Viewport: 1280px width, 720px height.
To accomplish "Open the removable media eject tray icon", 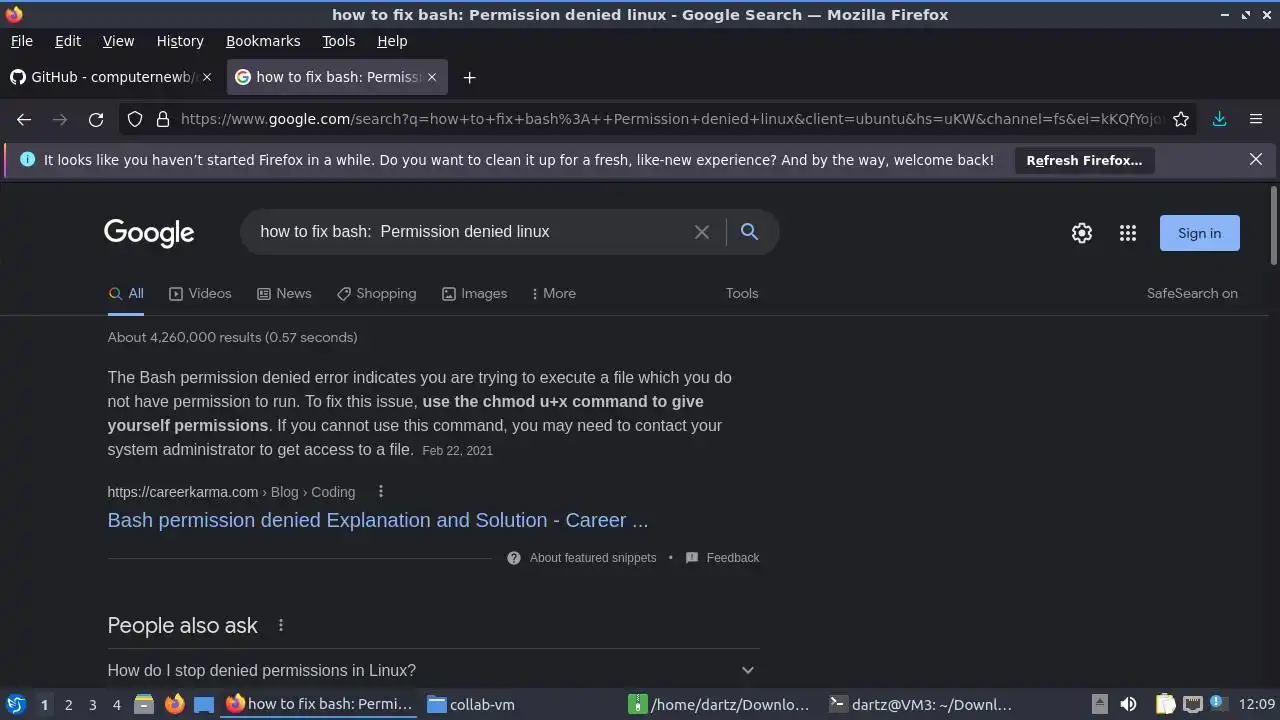I will click(x=1099, y=704).
